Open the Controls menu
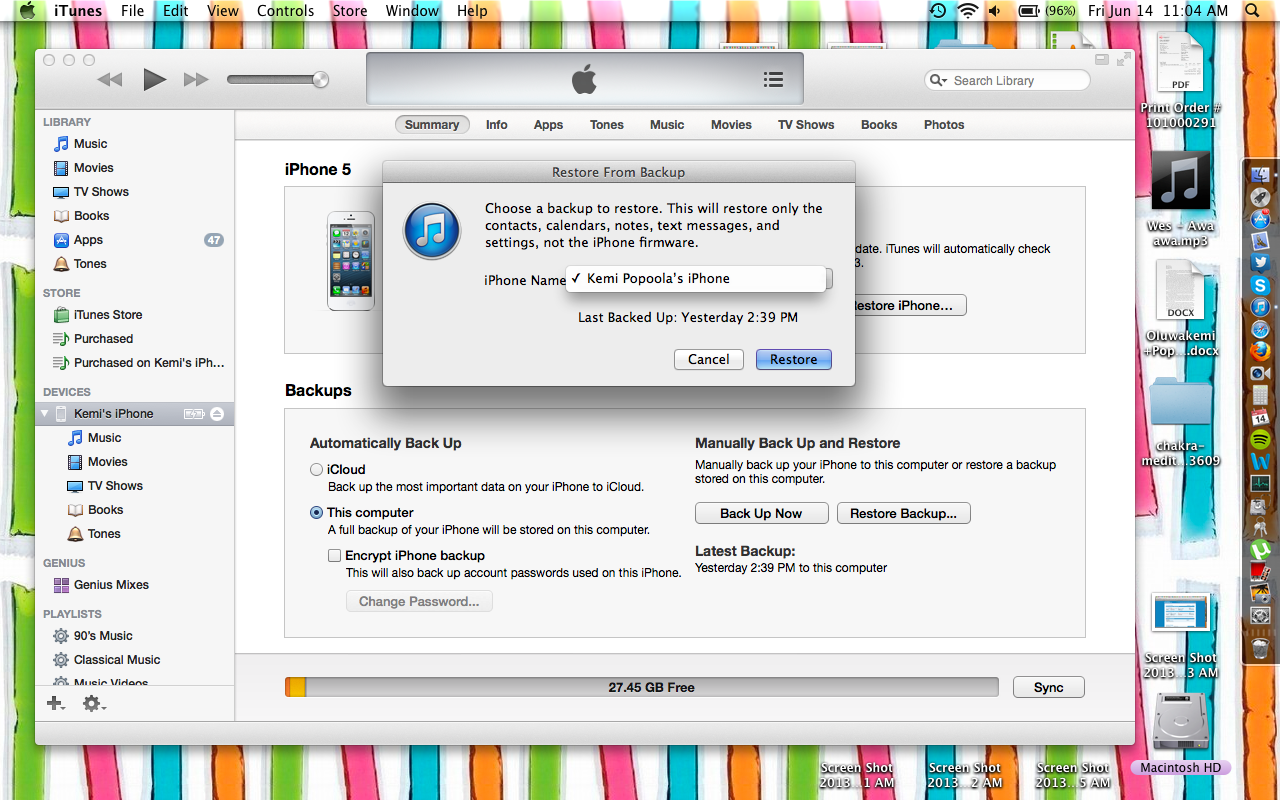 (x=285, y=11)
